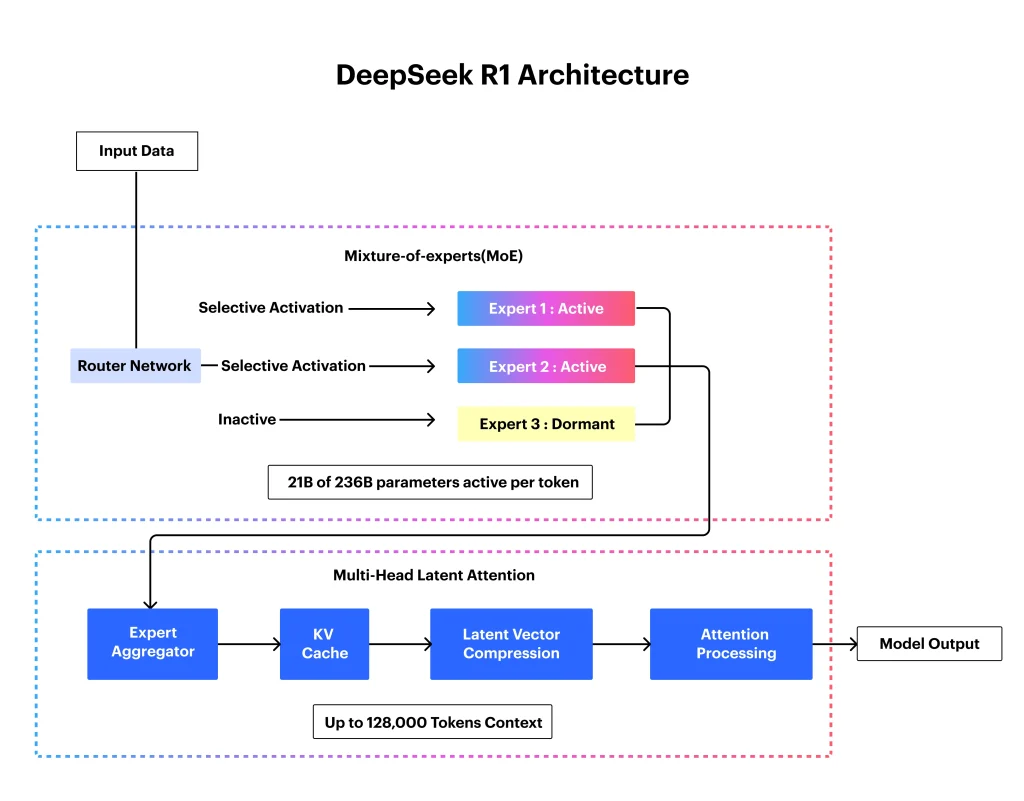Click the Multi-Head Latent Attention heading
This screenshot has height=801, width=1024.
coord(433,575)
